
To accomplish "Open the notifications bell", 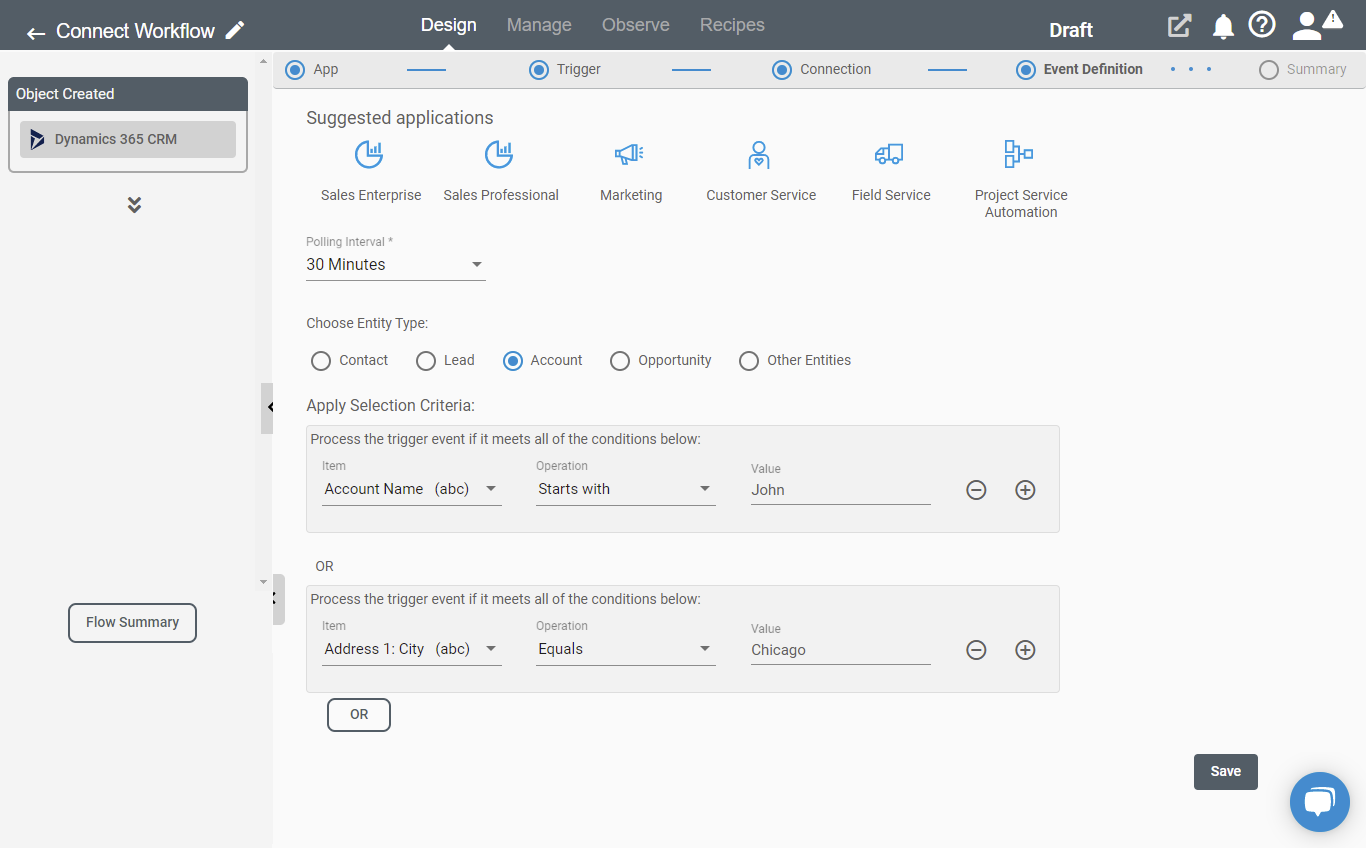I will pos(1223,27).
